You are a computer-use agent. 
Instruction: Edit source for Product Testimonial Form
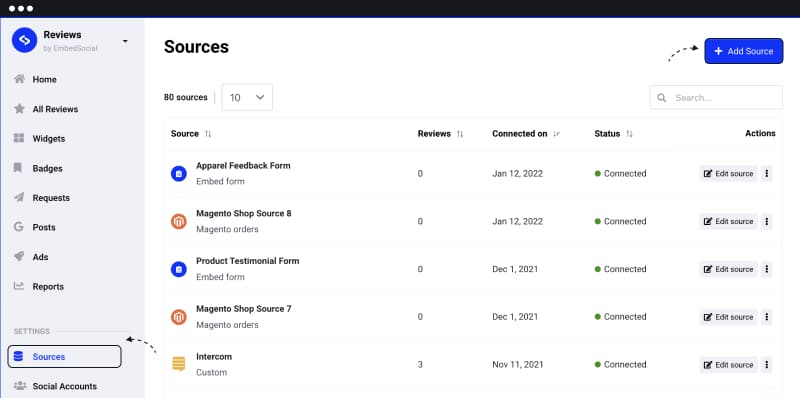[728, 269]
